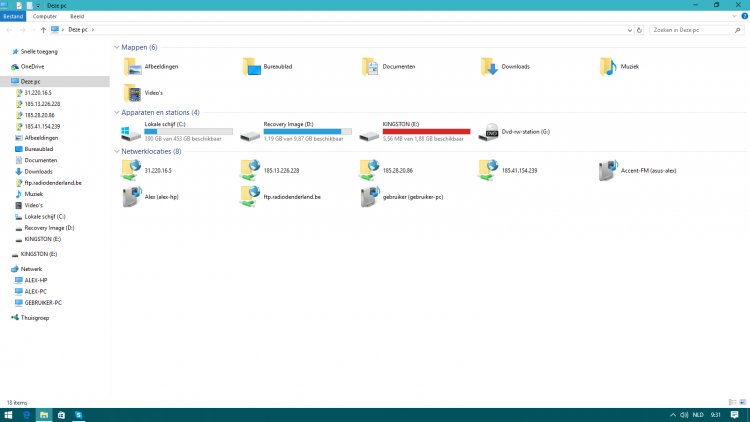Open the Store app in taskbar
Screen dimensions: 750x422
[61, 413]
